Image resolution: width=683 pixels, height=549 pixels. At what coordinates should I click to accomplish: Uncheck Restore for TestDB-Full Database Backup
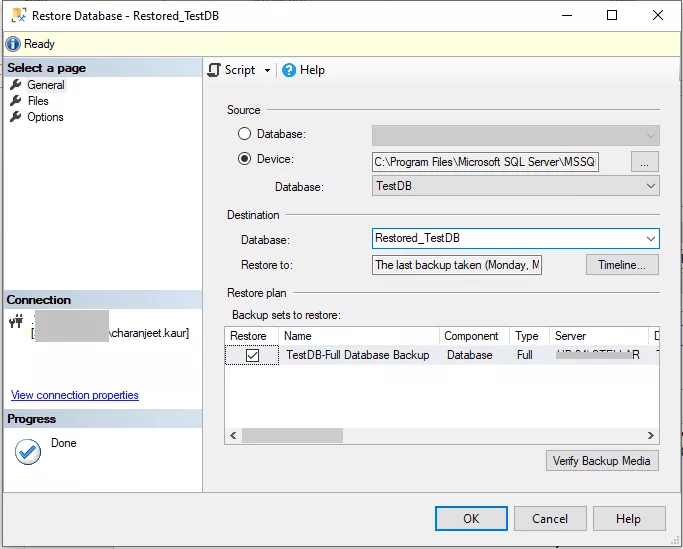253,355
